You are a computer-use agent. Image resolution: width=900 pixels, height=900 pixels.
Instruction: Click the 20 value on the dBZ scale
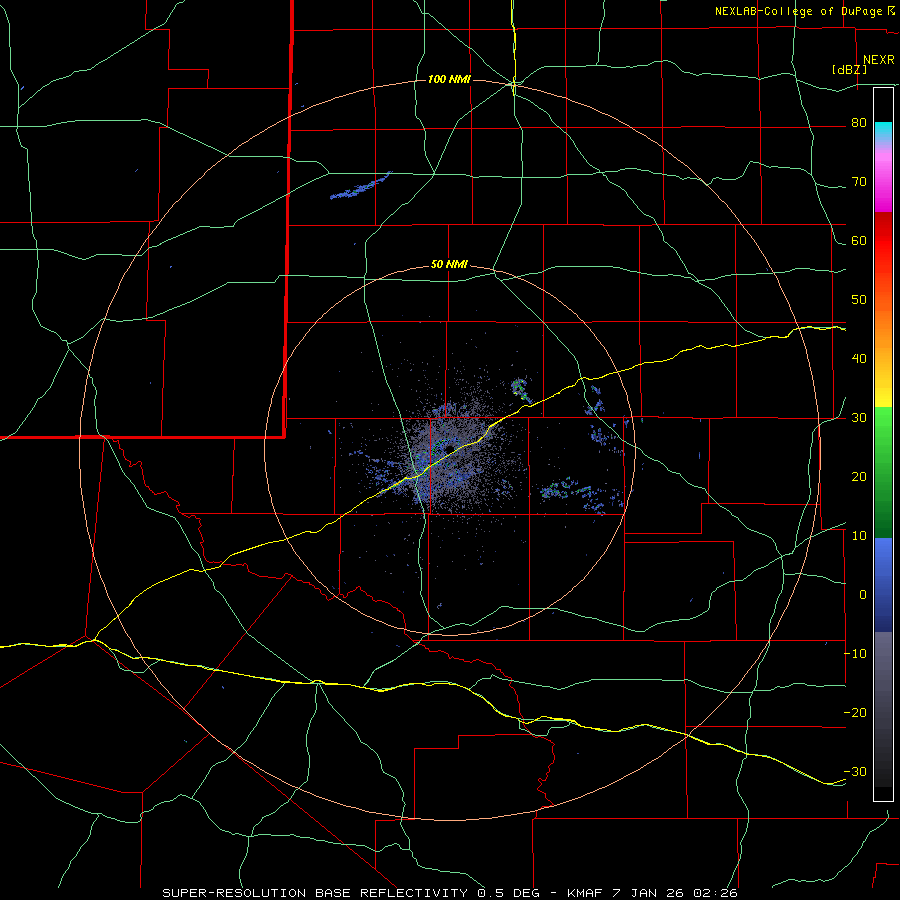click(859, 476)
